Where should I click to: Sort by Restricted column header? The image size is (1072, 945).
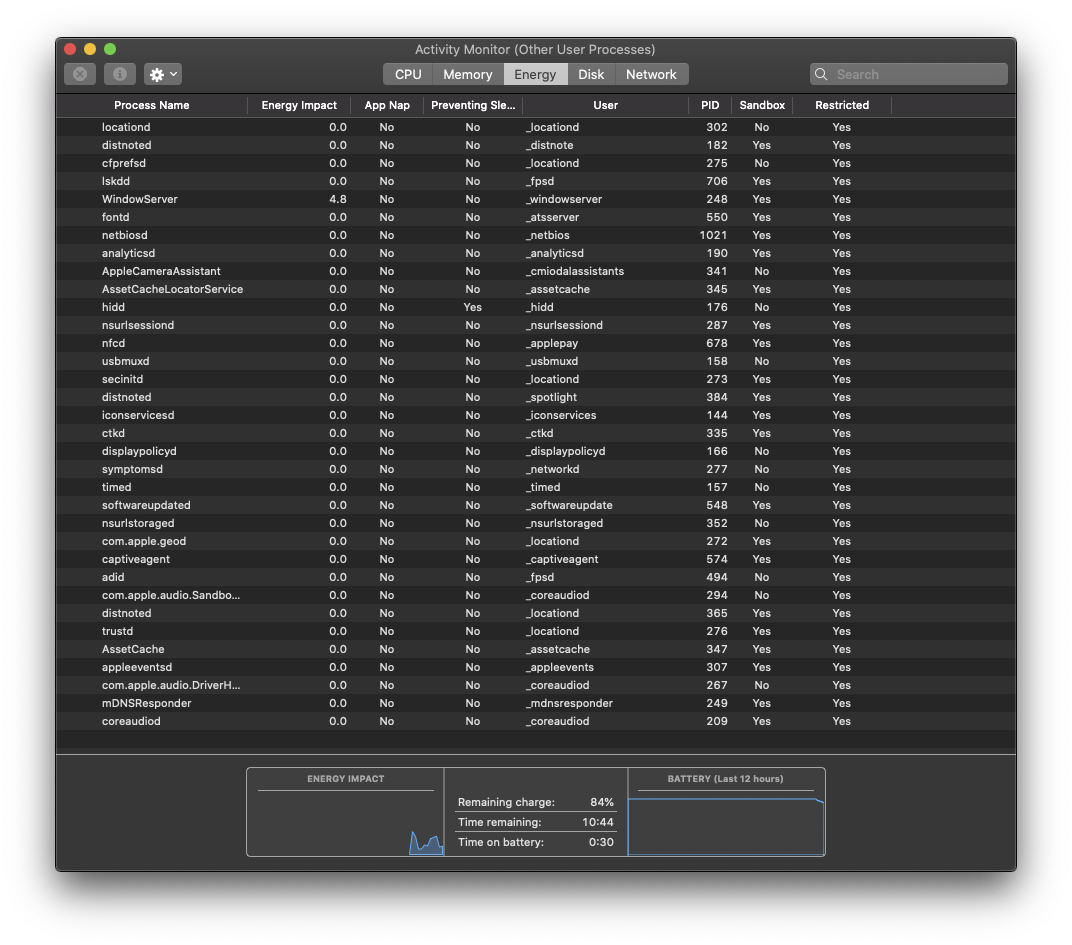842,105
